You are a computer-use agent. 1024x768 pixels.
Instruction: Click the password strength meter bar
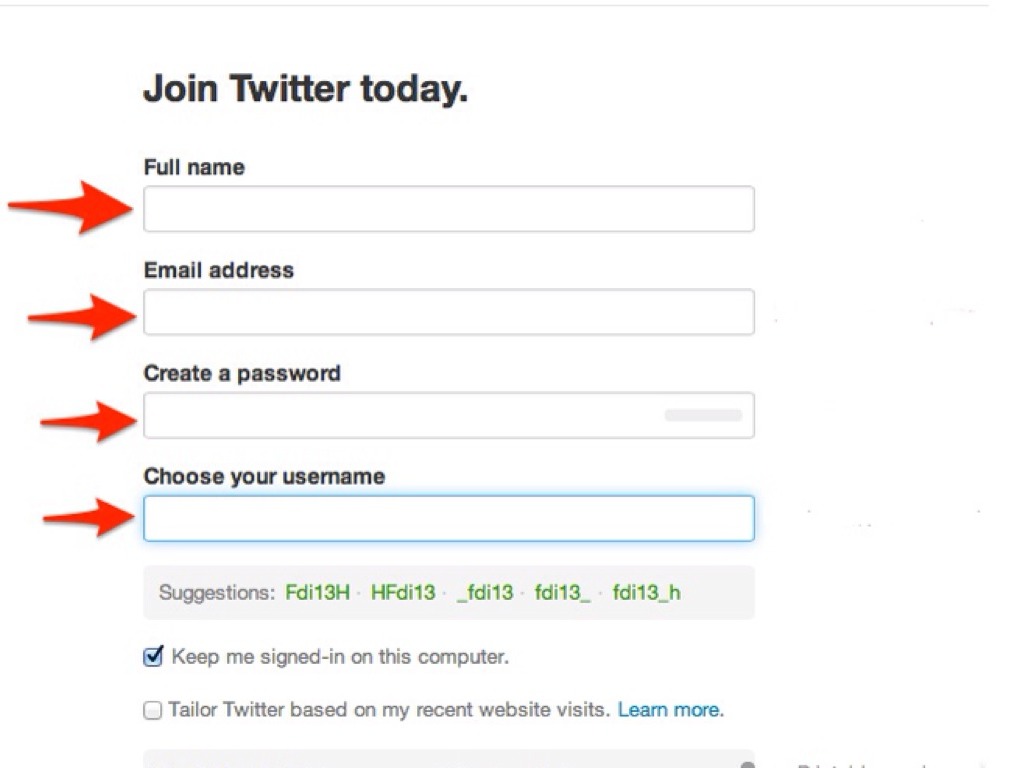point(703,415)
